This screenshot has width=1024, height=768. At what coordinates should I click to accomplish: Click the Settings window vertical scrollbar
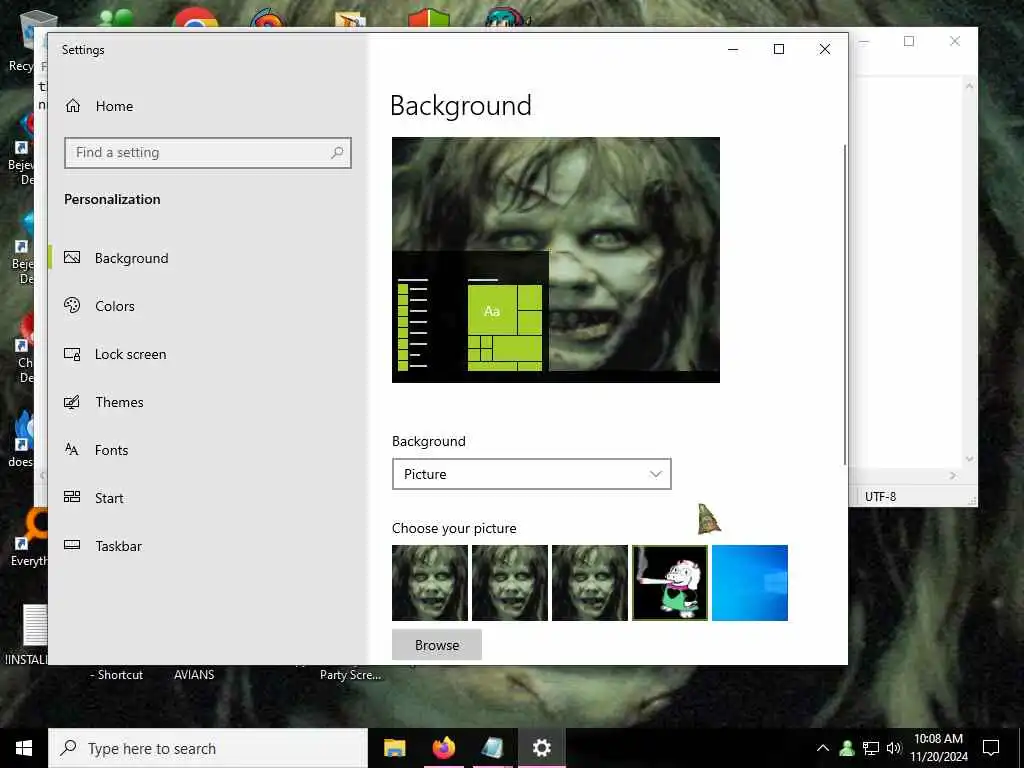(844, 304)
